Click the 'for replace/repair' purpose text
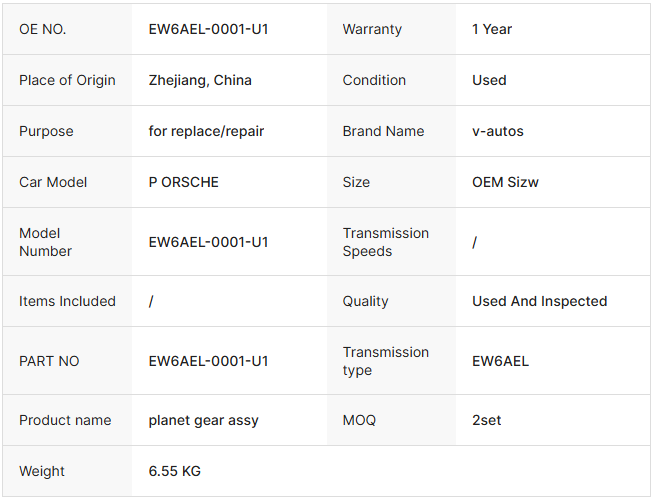The image size is (658, 504). pos(206,131)
